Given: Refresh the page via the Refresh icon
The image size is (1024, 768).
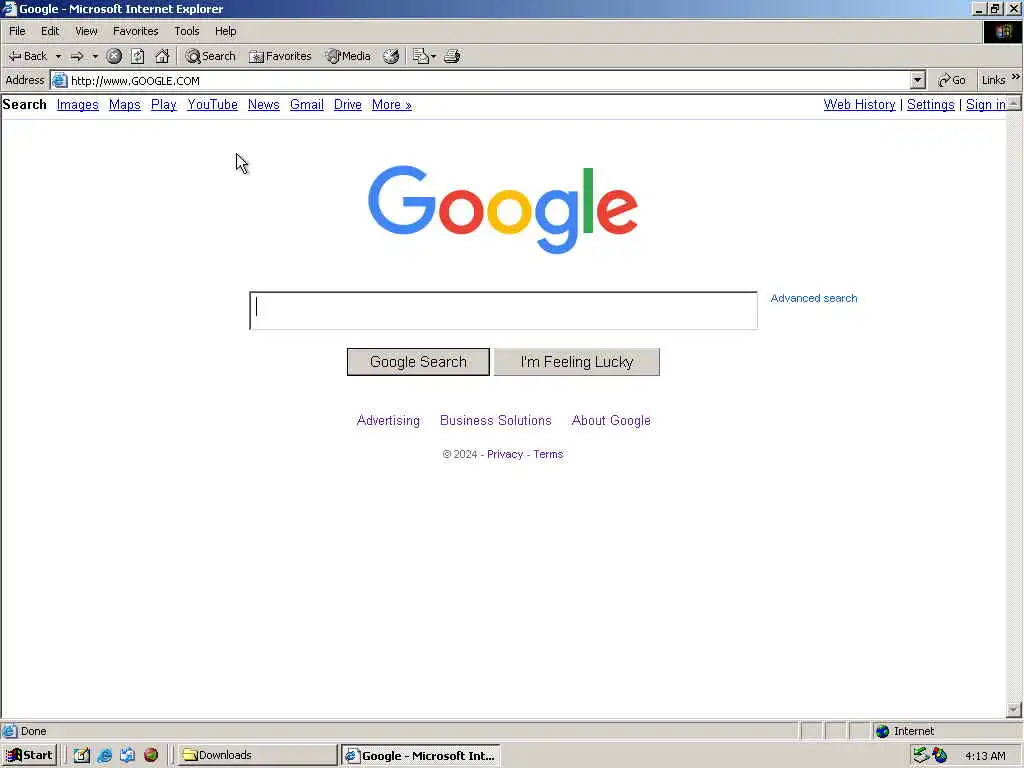Looking at the screenshot, I should click(138, 56).
